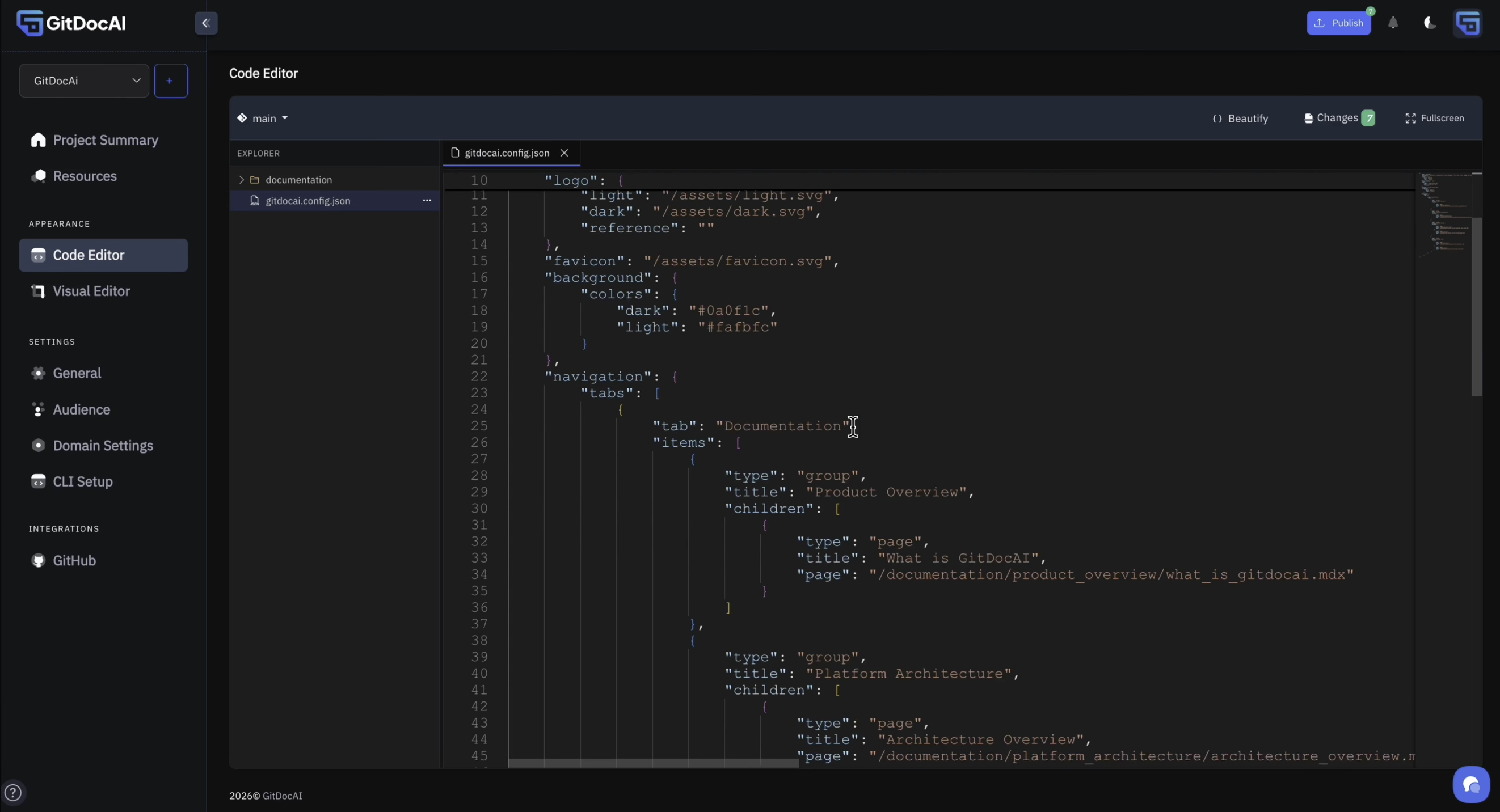Click the Beautify button
The width and height of the screenshot is (1500, 812).
click(x=1240, y=118)
